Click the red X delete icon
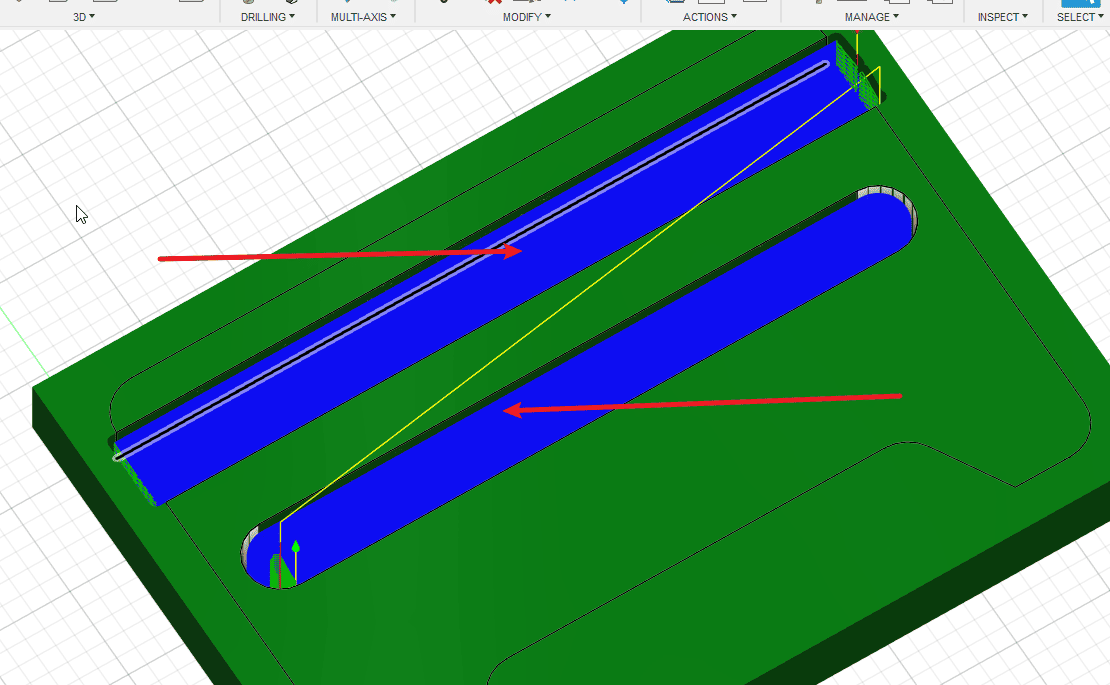The image size is (1110, 685). click(x=493, y=3)
